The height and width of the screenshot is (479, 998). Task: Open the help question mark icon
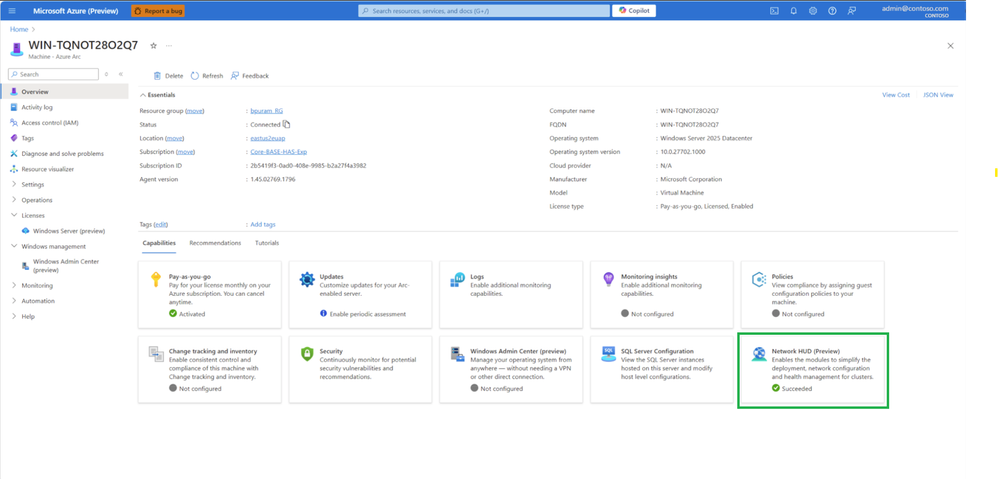(x=832, y=11)
